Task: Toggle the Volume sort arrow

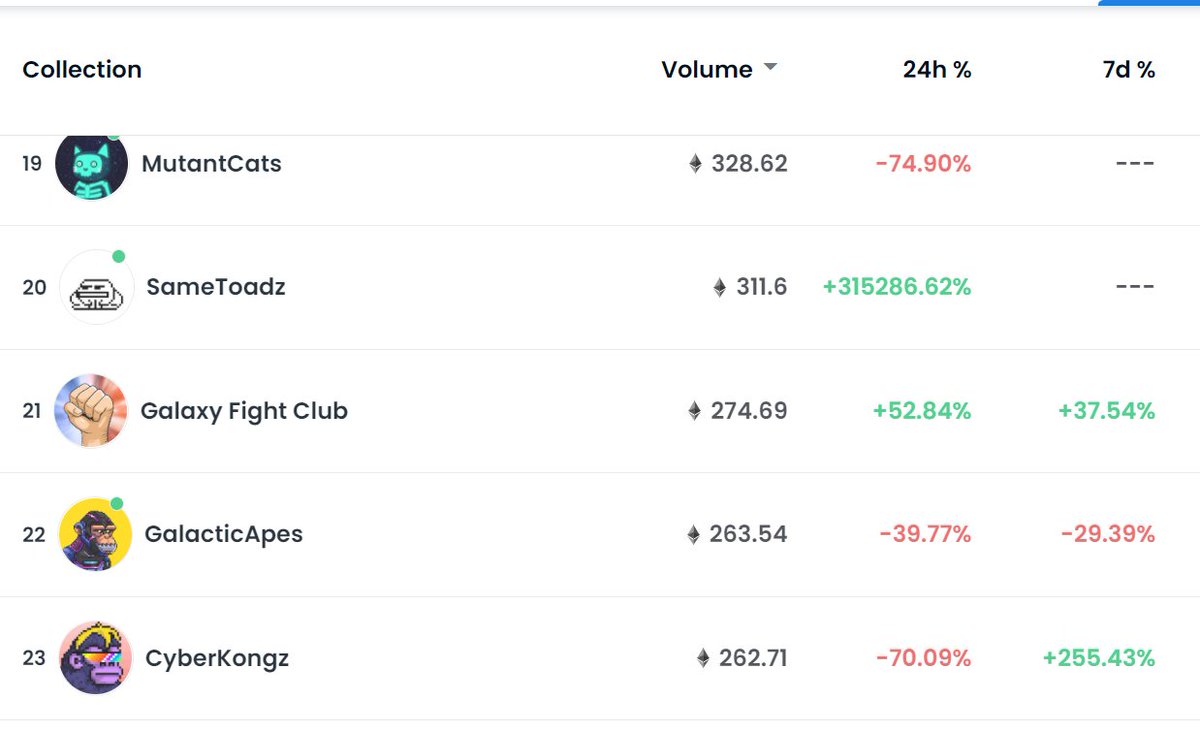Action: (x=770, y=68)
